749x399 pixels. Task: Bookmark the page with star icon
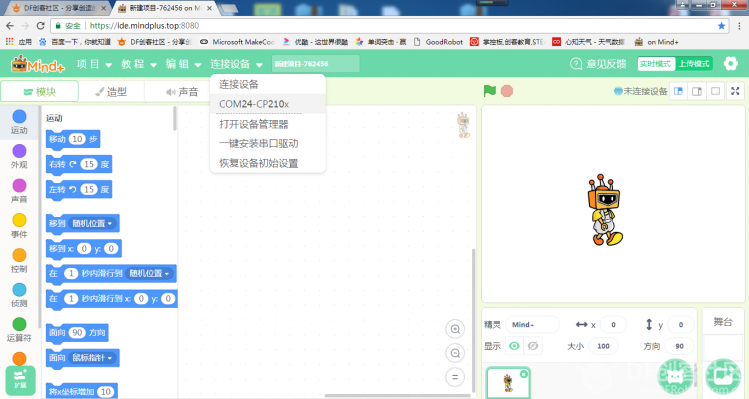(x=721, y=26)
